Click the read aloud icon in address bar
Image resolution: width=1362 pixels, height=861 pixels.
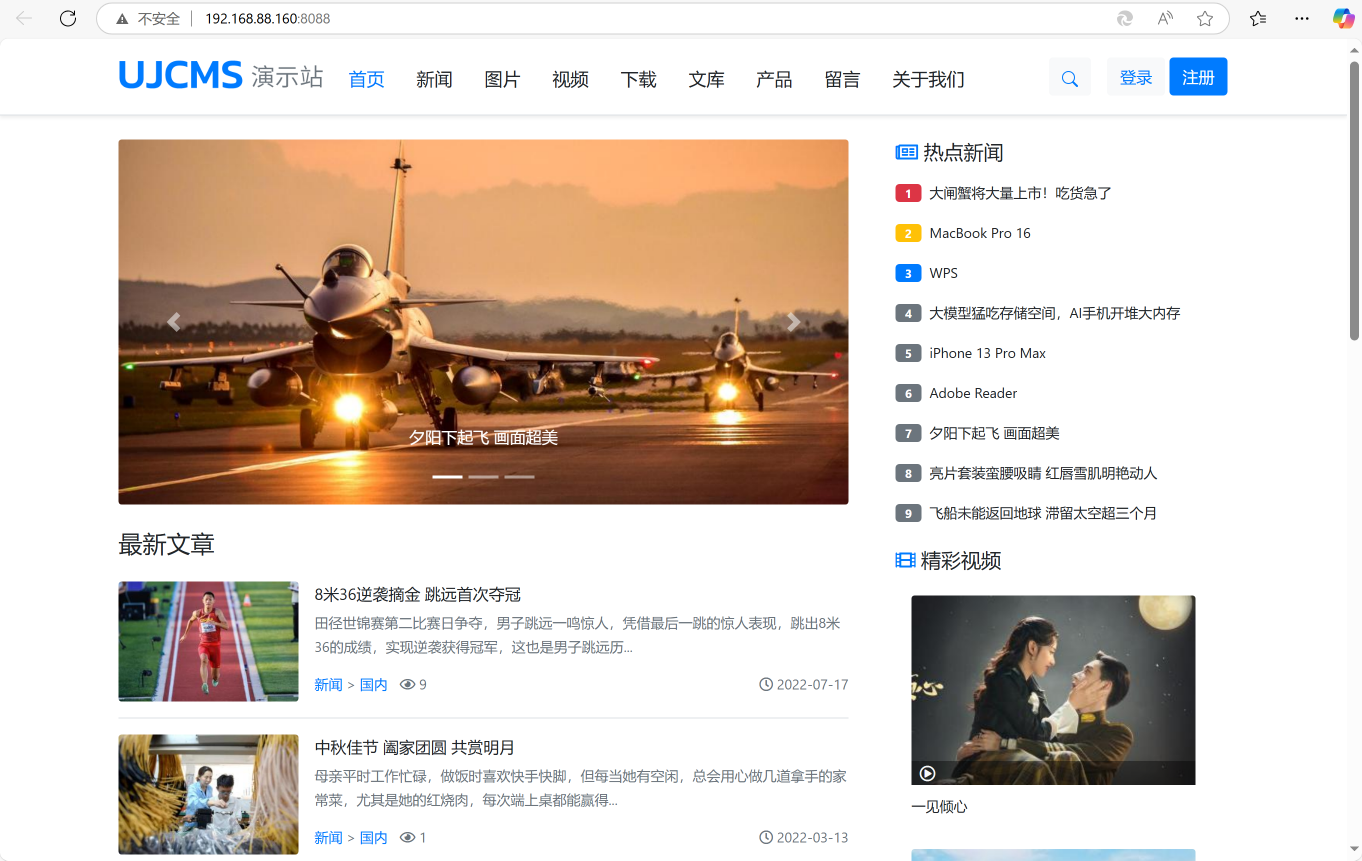(1165, 18)
